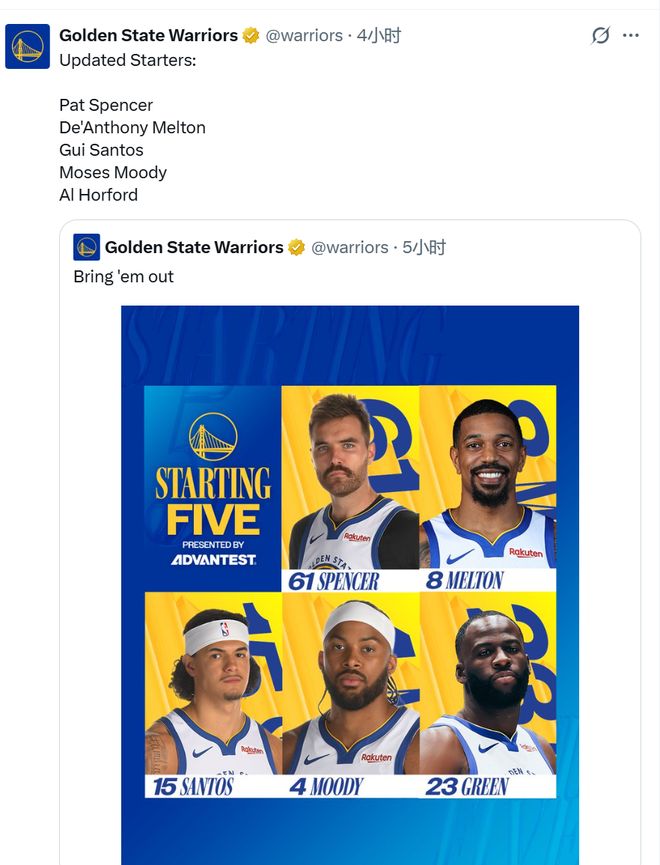
Task: Click the Grok icon at the top right
Action: pos(600,36)
